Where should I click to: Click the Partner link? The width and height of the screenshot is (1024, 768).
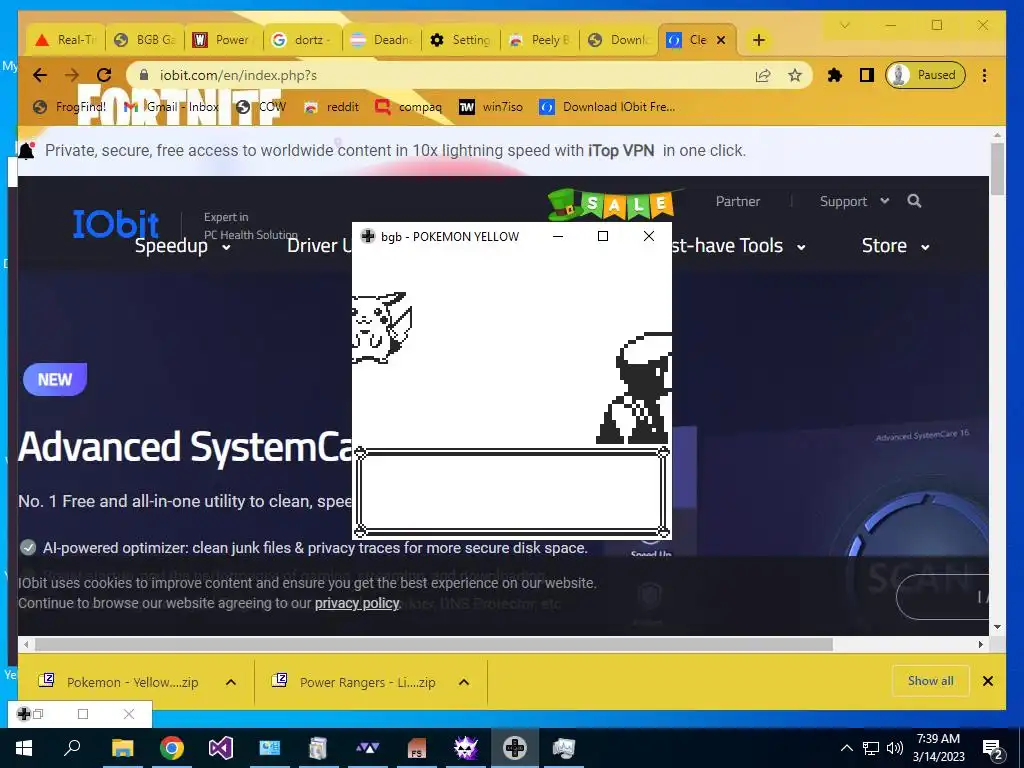click(x=738, y=201)
